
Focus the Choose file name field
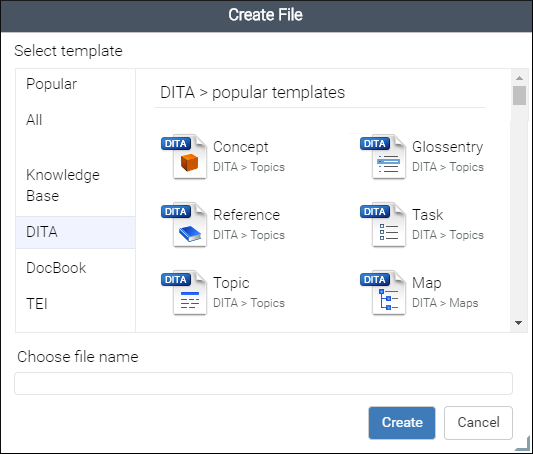(263, 383)
